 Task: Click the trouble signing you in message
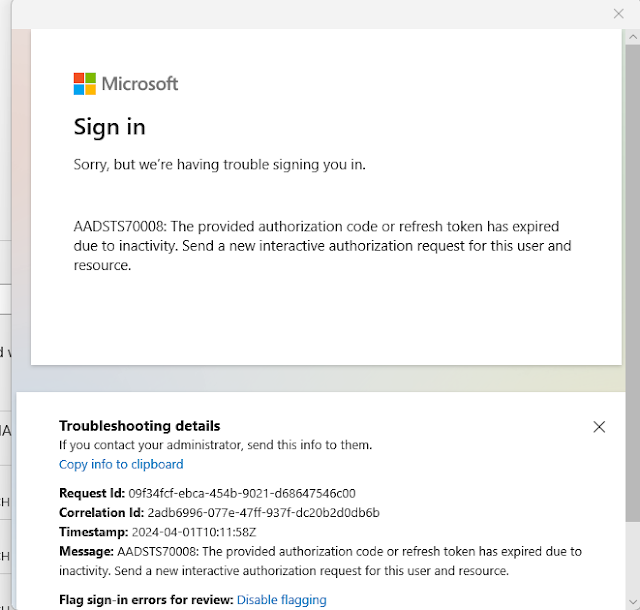click(220, 164)
